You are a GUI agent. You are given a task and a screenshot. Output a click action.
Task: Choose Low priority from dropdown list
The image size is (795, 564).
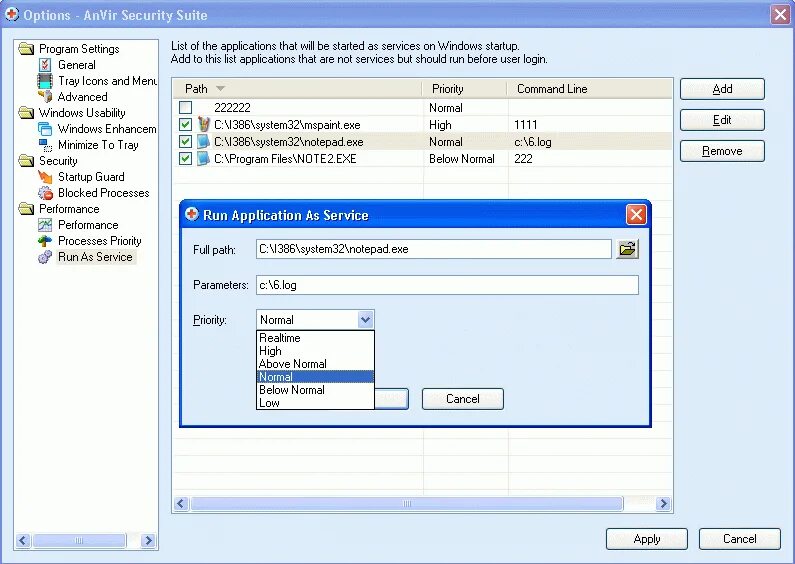point(315,403)
